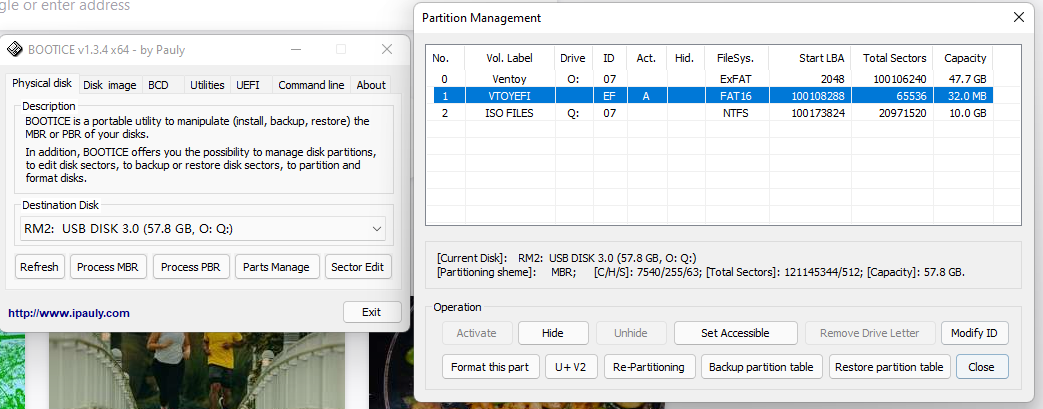Click the NTFS file system cell
The height and width of the screenshot is (409, 1043).
734,114
